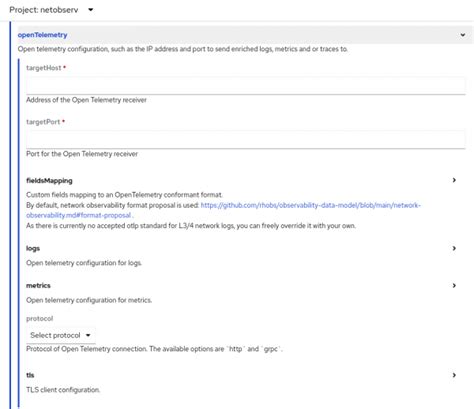Click the logs heading text
The height and width of the screenshot is (409, 474).
pos(33,248)
